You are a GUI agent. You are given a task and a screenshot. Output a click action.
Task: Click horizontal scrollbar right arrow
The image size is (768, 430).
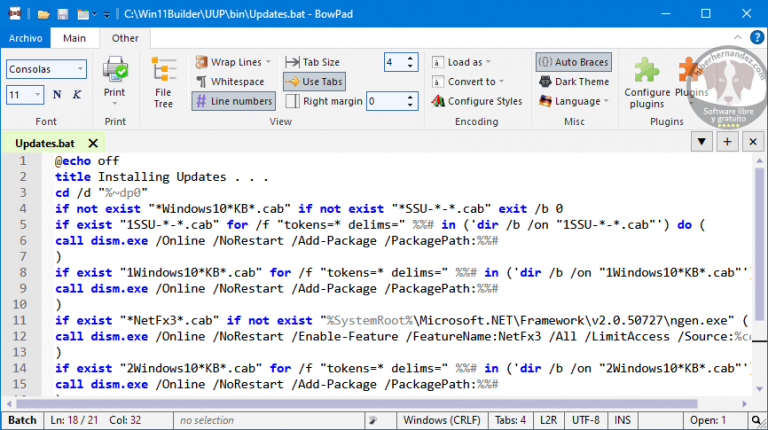[744, 404]
